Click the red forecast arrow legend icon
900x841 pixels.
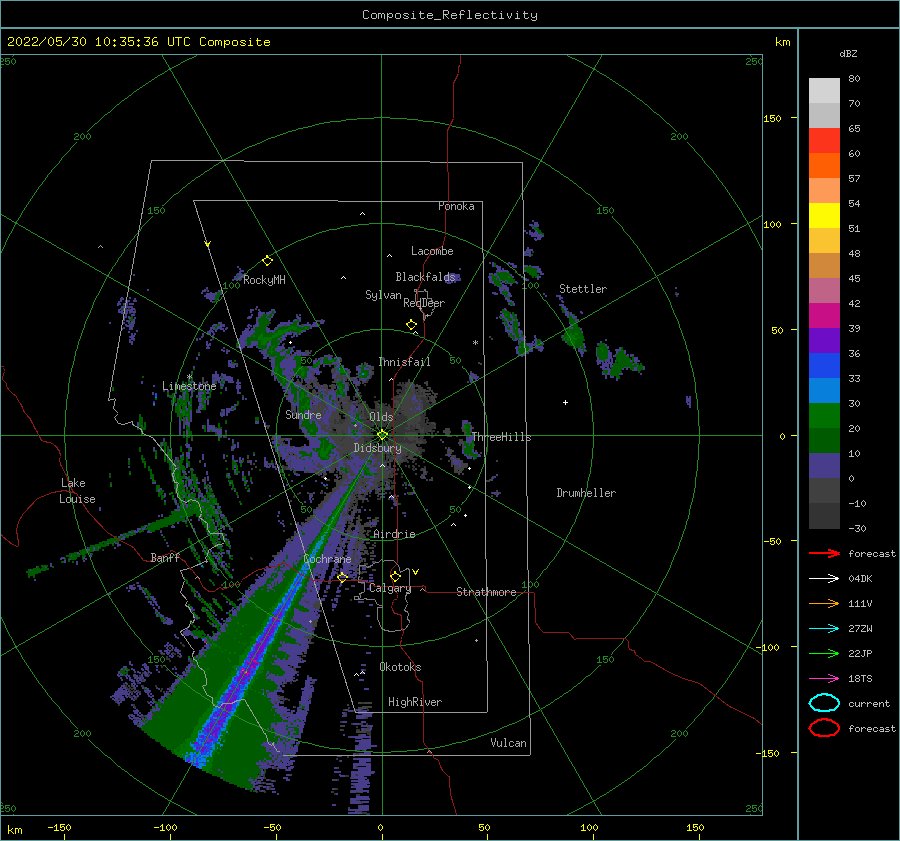coord(824,553)
